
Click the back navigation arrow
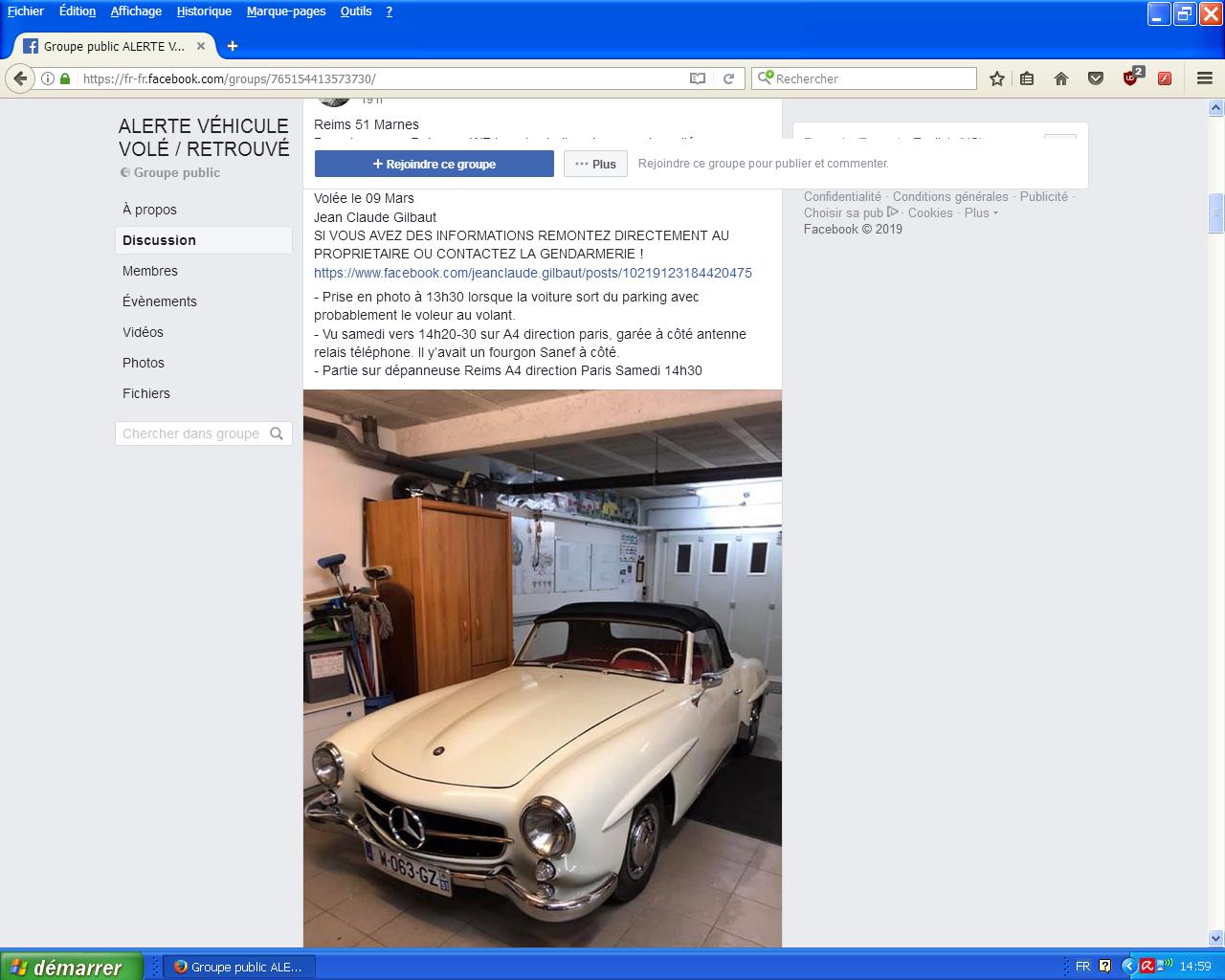[x=20, y=78]
